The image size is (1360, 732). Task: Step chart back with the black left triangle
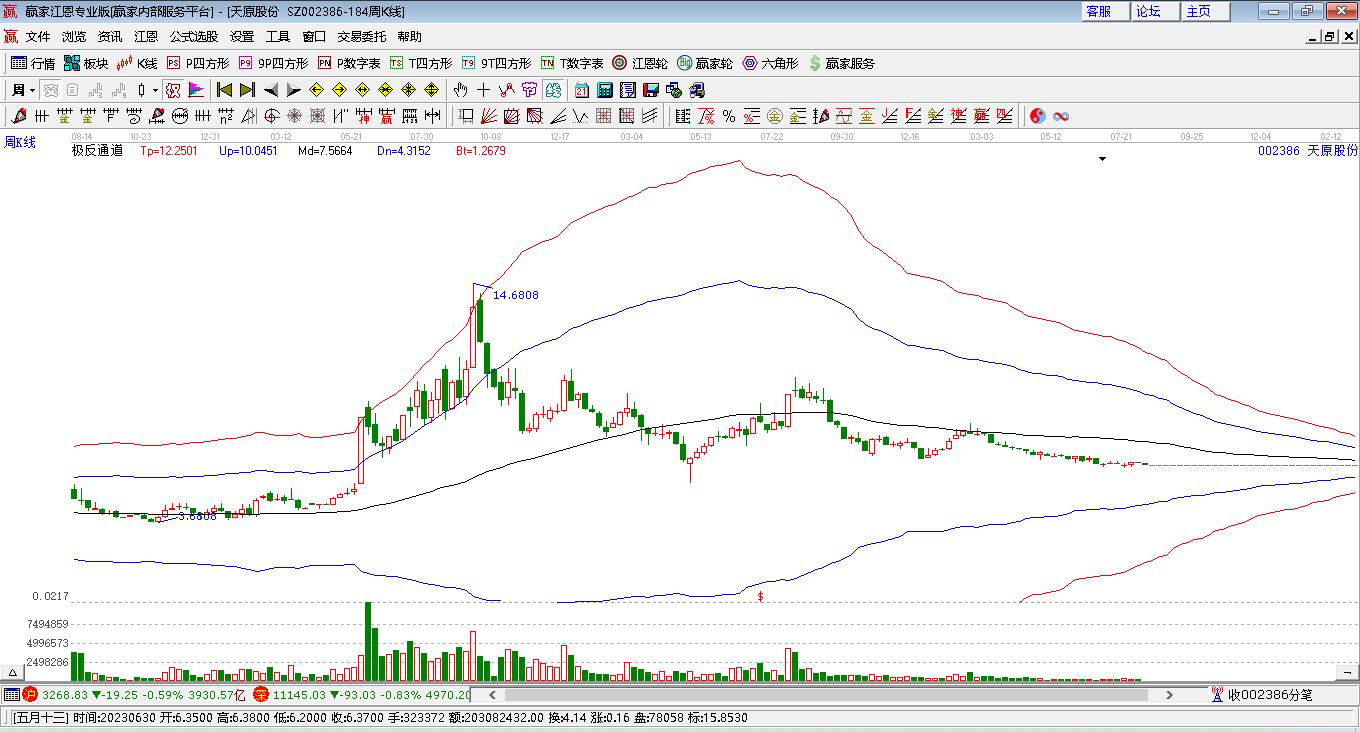(270, 90)
